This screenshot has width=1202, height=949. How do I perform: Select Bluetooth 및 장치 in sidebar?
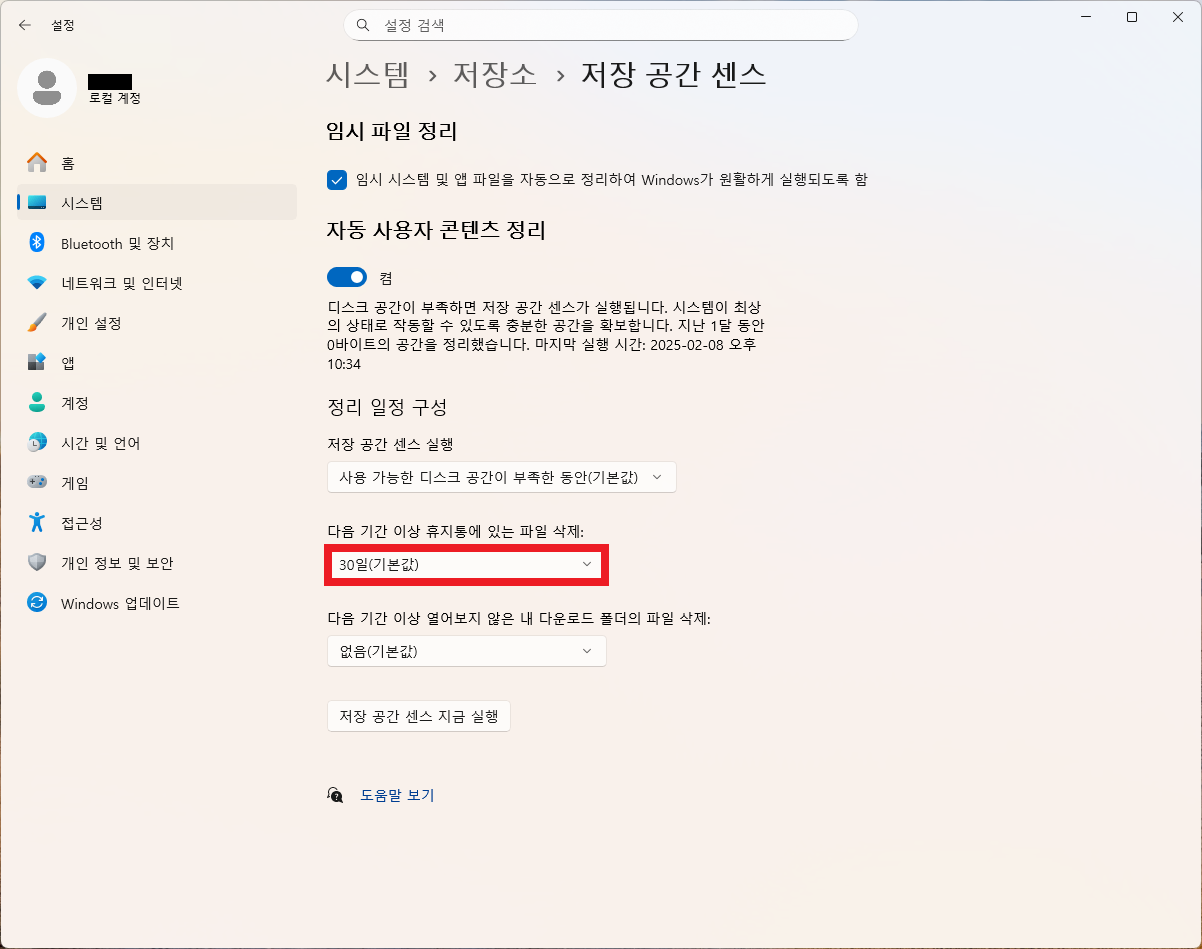point(157,243)
